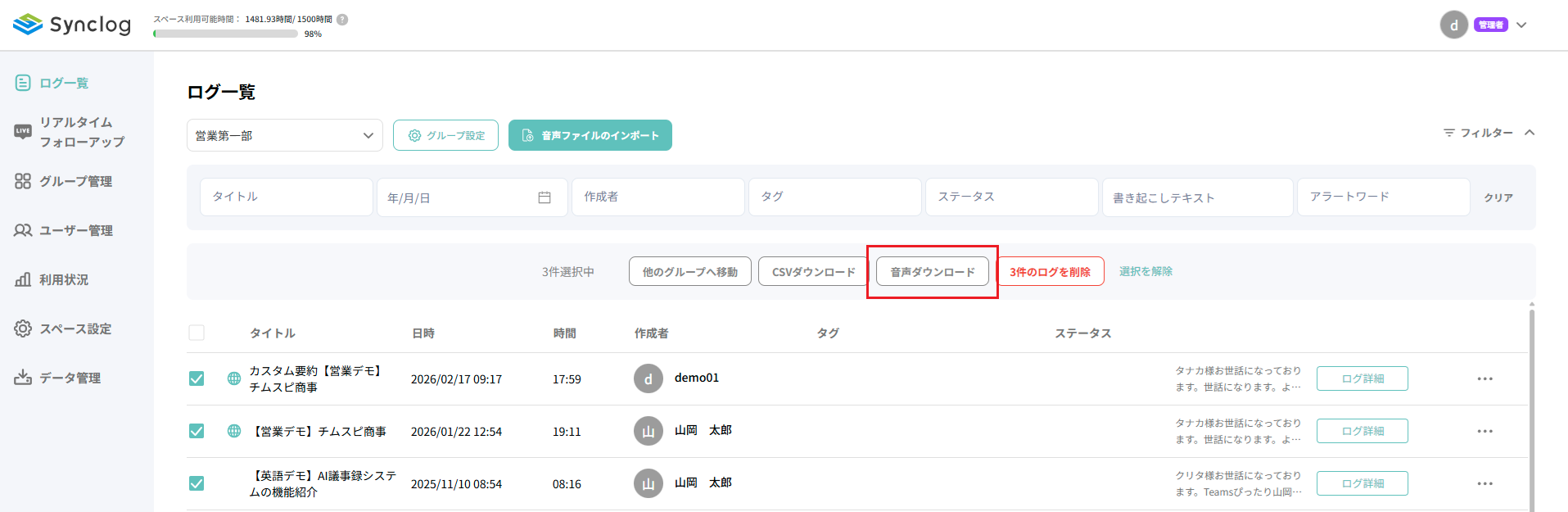Toggle the select-all checkbox in table header
The height and width of the screenshot is (512, 1568).
pos(197,333)
